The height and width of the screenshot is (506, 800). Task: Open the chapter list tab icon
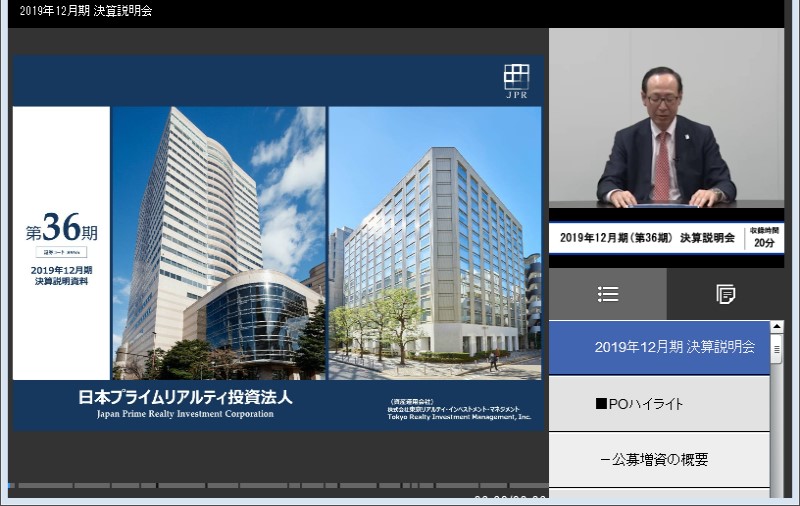click(608, 294)
